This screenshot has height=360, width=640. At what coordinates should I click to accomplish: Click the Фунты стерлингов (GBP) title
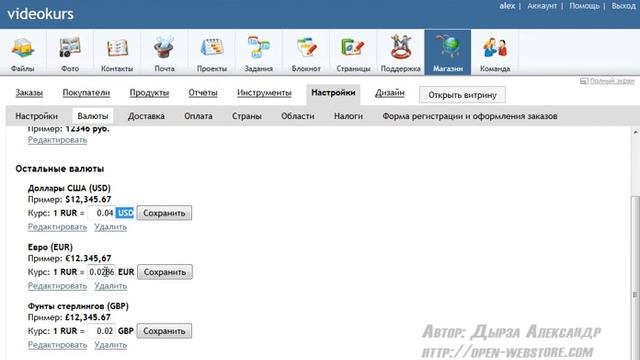pos(78,306)
